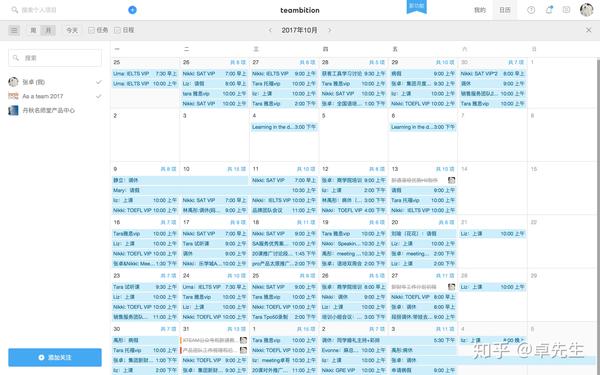
Task: Click the 丹秋名师堂产品中心 project icon
Action: click(13, 110)
